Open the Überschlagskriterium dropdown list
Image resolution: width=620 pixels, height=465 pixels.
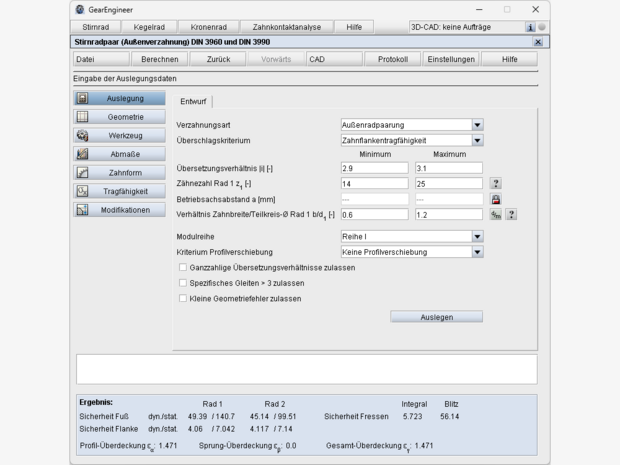click(477, 140)
